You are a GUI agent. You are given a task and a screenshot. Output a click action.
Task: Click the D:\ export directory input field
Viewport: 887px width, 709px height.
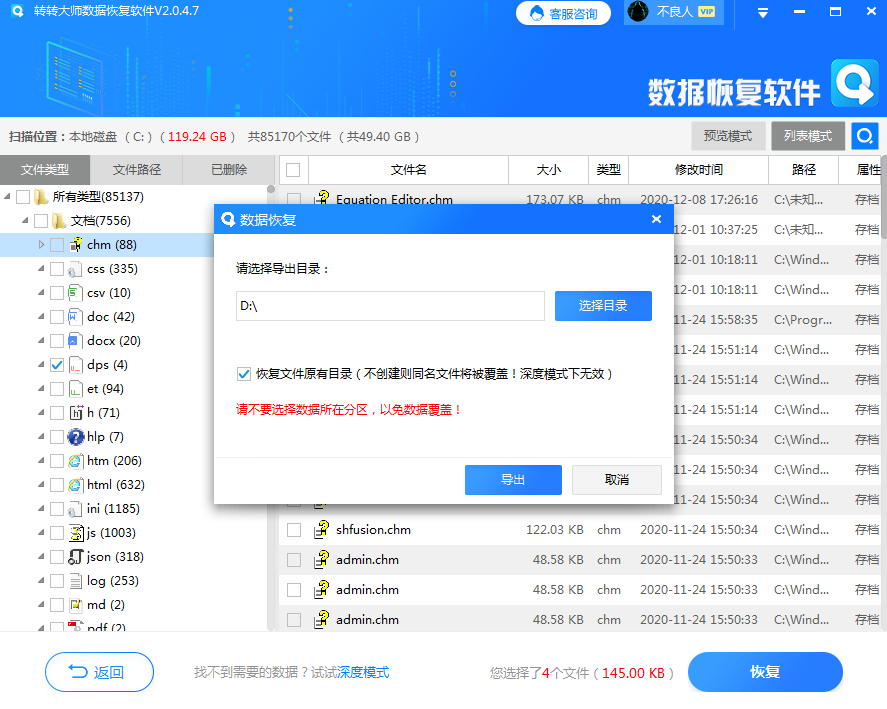pyautogui.click(x=390, y=306)
